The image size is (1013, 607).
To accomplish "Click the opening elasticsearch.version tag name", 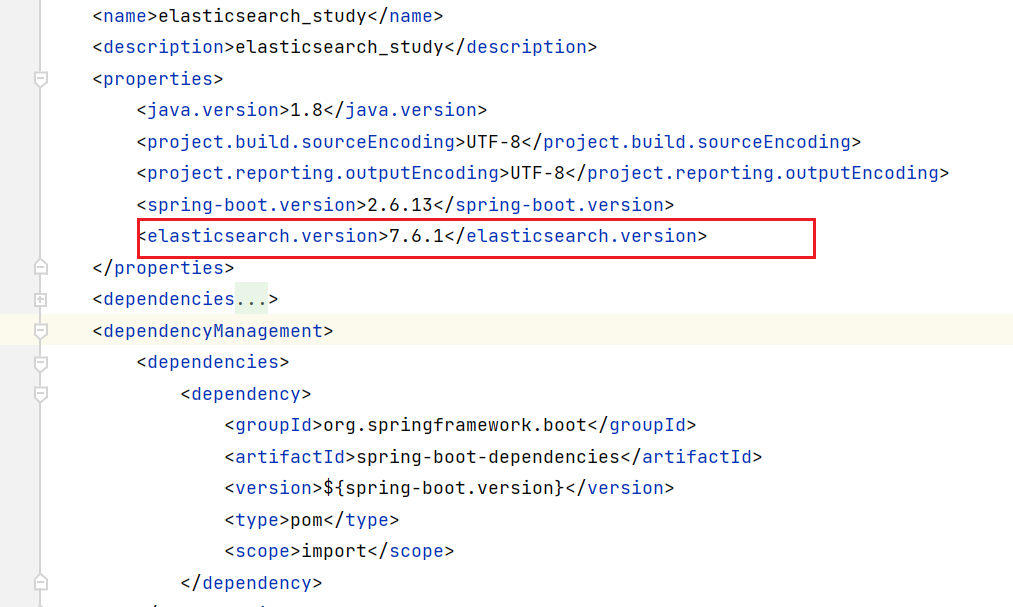I will (x=262, y=236).
